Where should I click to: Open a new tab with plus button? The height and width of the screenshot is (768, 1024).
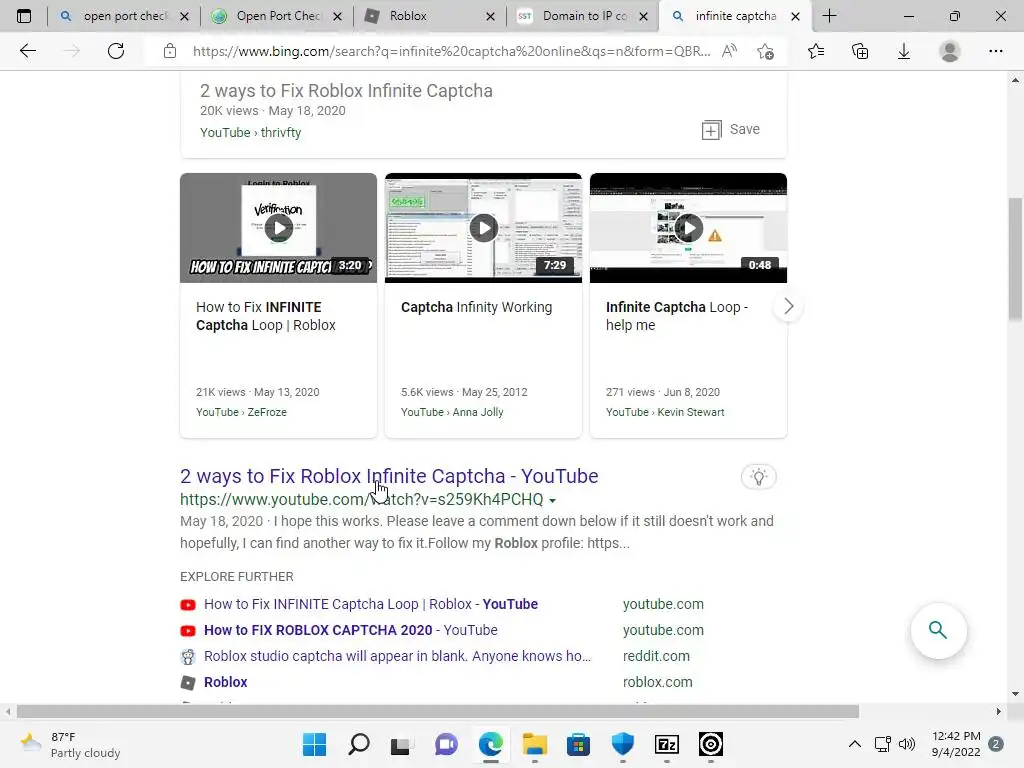(x=829, y=16)
